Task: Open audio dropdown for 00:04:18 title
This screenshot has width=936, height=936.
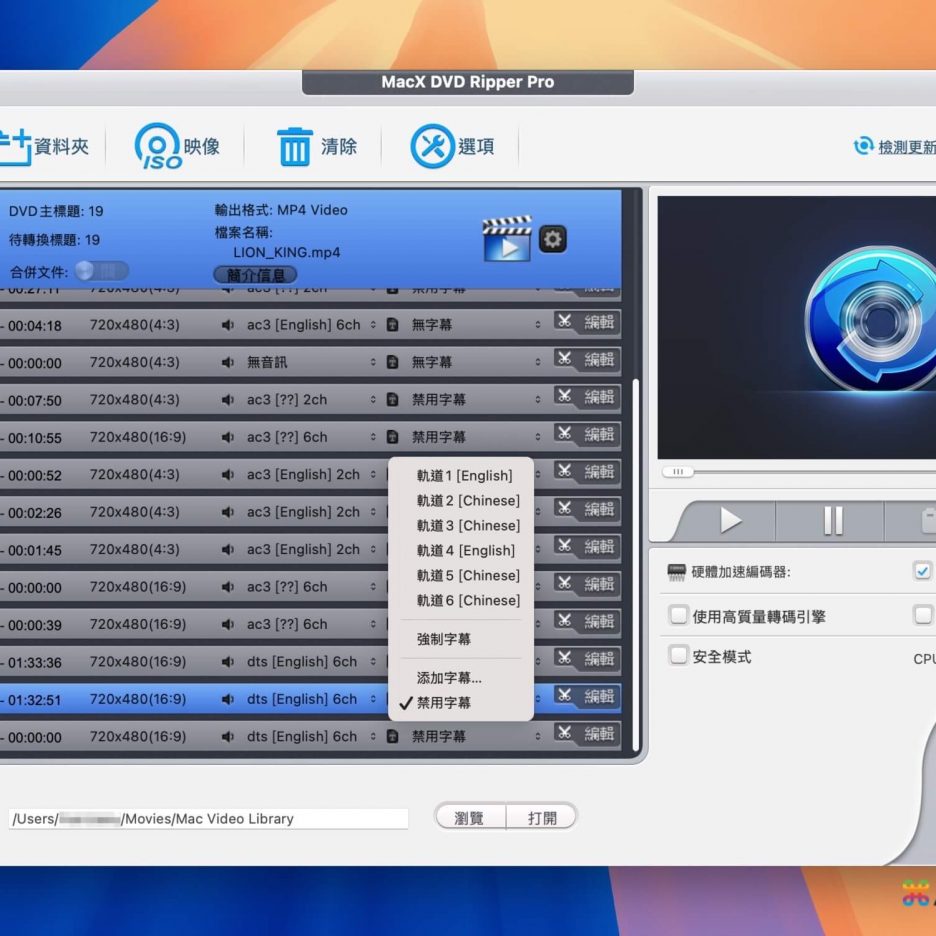Action: (373, 325)
